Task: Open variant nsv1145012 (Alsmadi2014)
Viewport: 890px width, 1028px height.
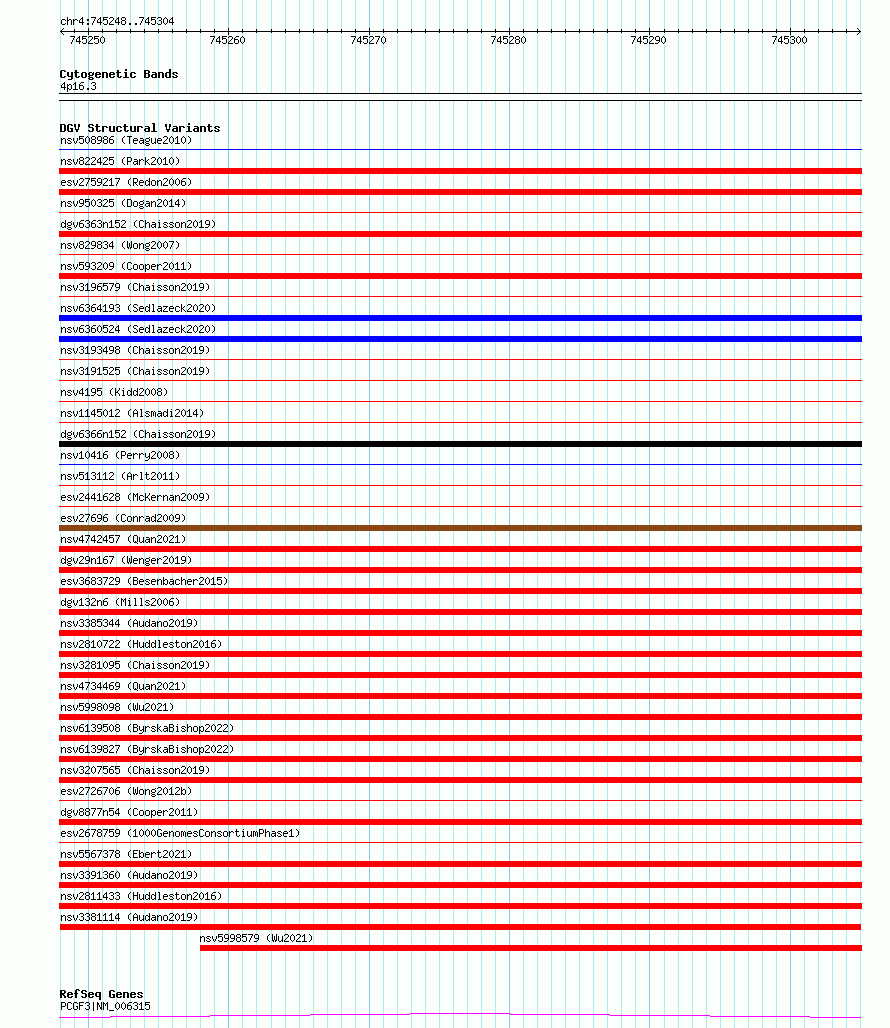Action: (132, 413)
